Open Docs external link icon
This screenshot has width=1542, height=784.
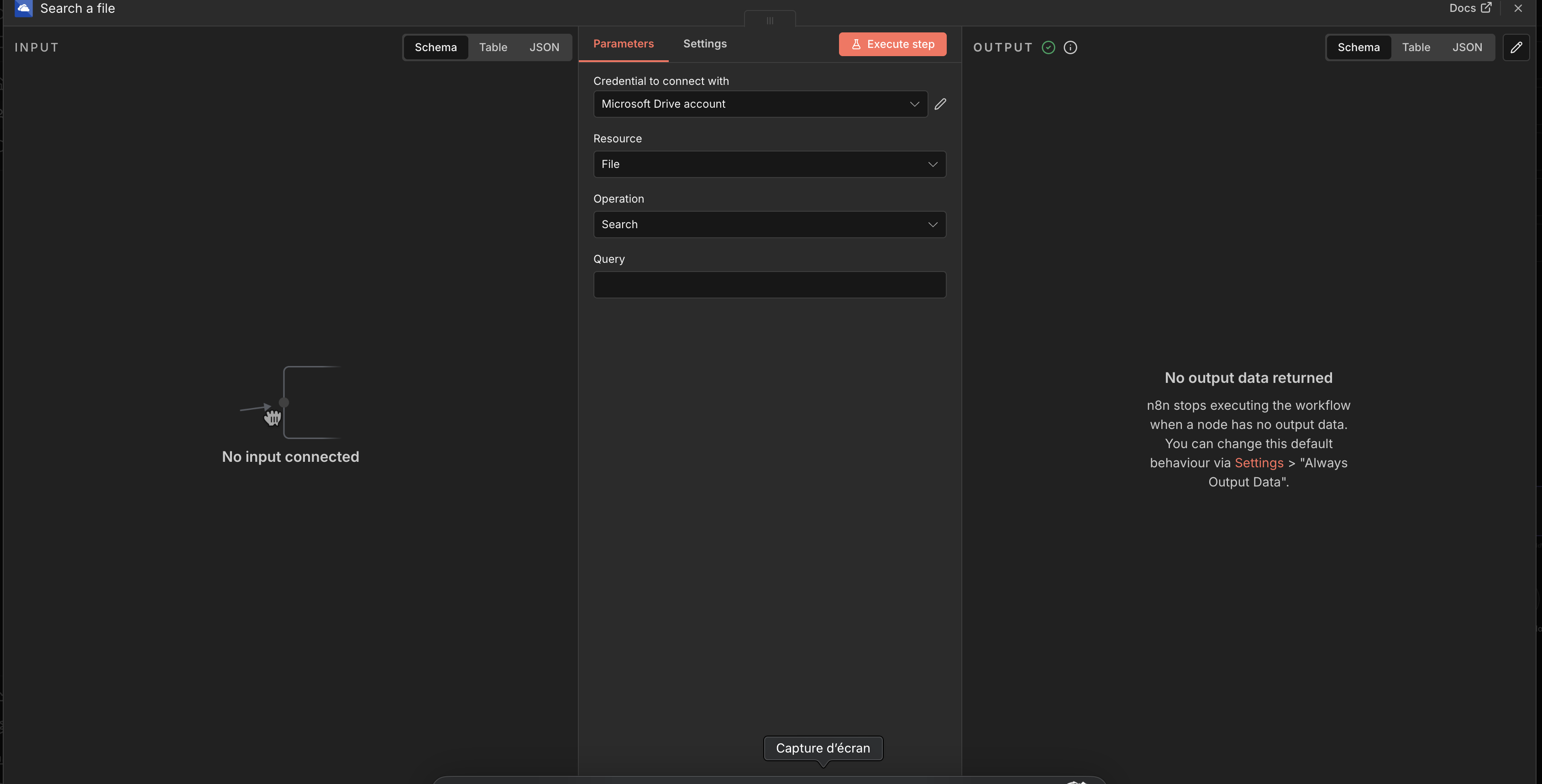(1486, 8)
